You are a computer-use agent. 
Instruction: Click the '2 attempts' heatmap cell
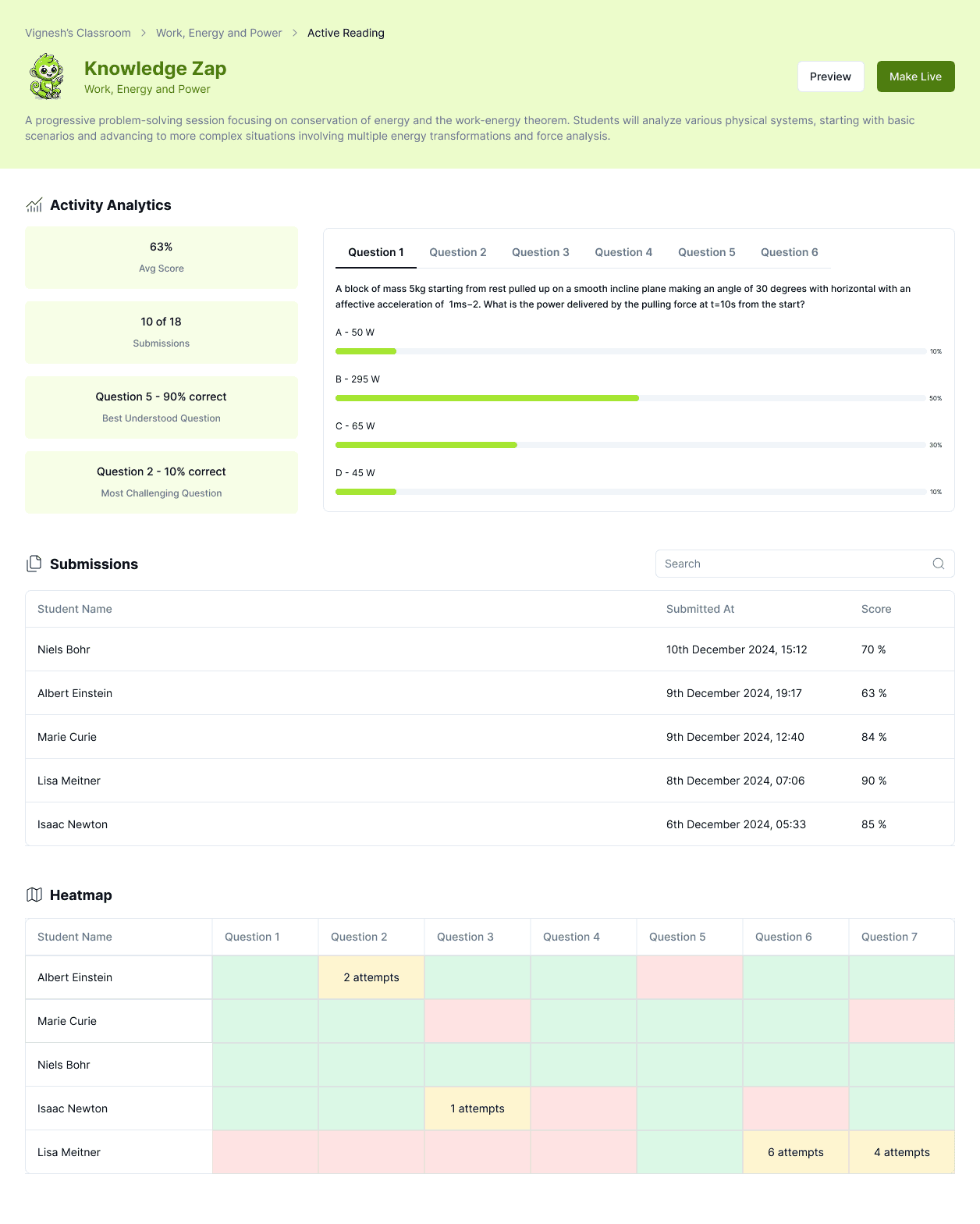[371, 977]
